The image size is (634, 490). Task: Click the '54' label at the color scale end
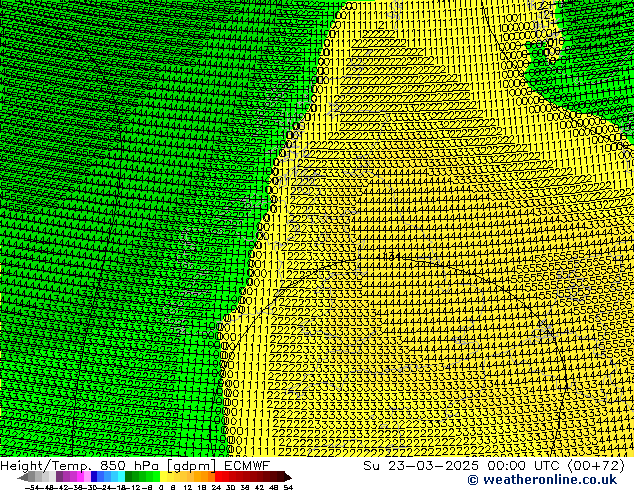pyautogui.click(x=288, y=487)
